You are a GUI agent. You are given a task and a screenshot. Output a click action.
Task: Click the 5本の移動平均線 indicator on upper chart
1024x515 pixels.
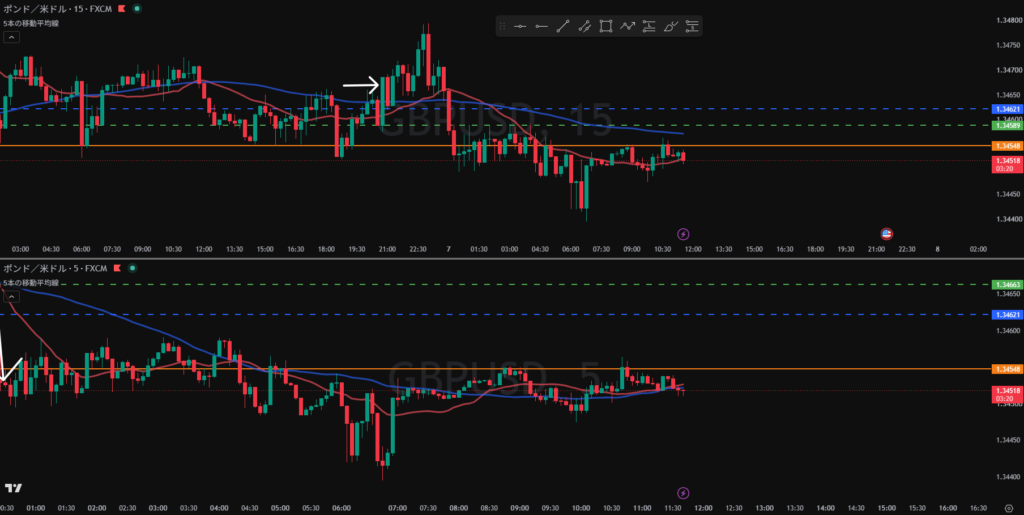coord(31,23)
